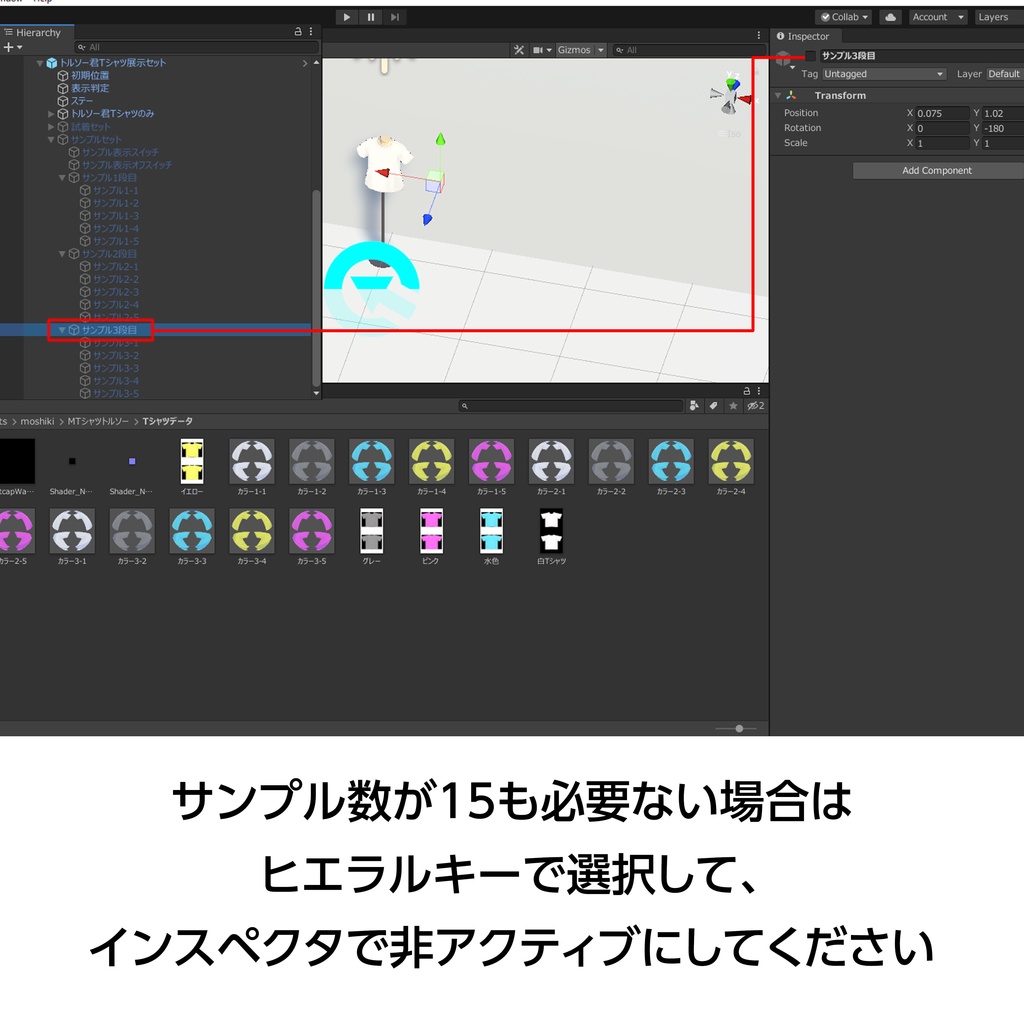Open prefab via arrow on トルソー君Tシャツ展示セット row

coord(304,63)
